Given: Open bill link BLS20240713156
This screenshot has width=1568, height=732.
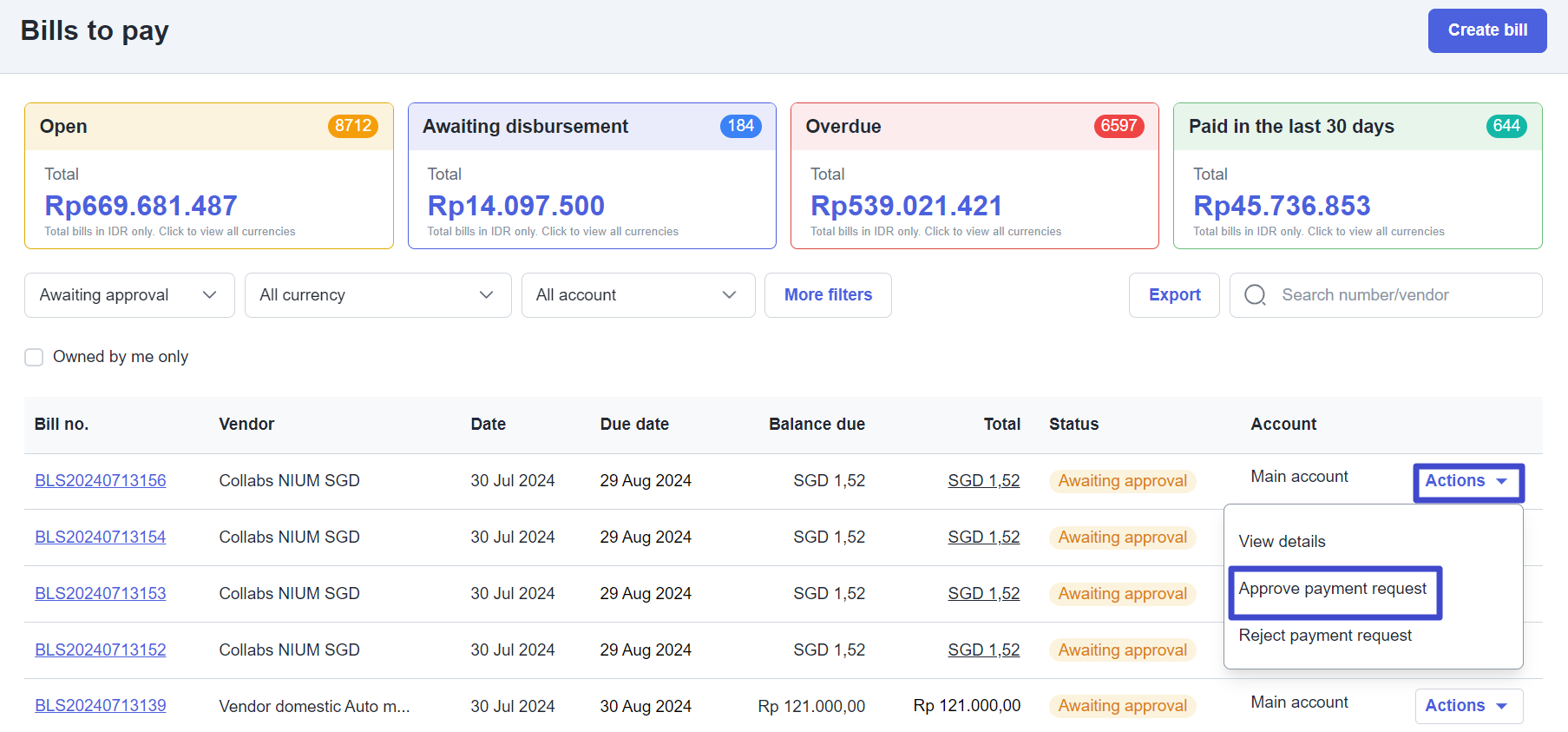Looking at the screenshot, I should click(101, 481).
